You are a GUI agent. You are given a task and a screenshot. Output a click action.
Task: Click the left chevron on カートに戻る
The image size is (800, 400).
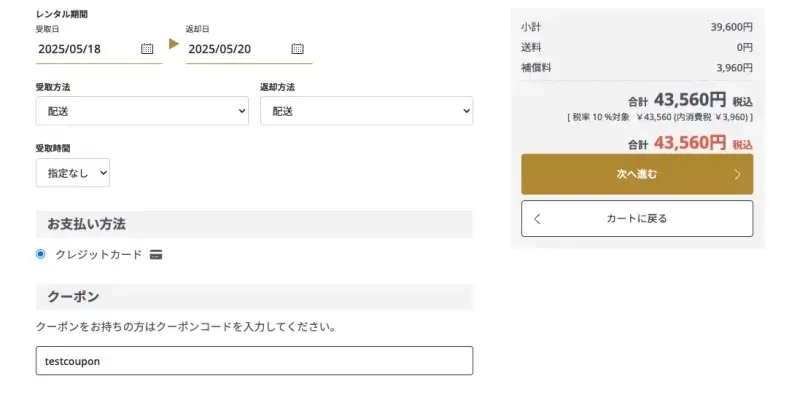click(537, 218)
